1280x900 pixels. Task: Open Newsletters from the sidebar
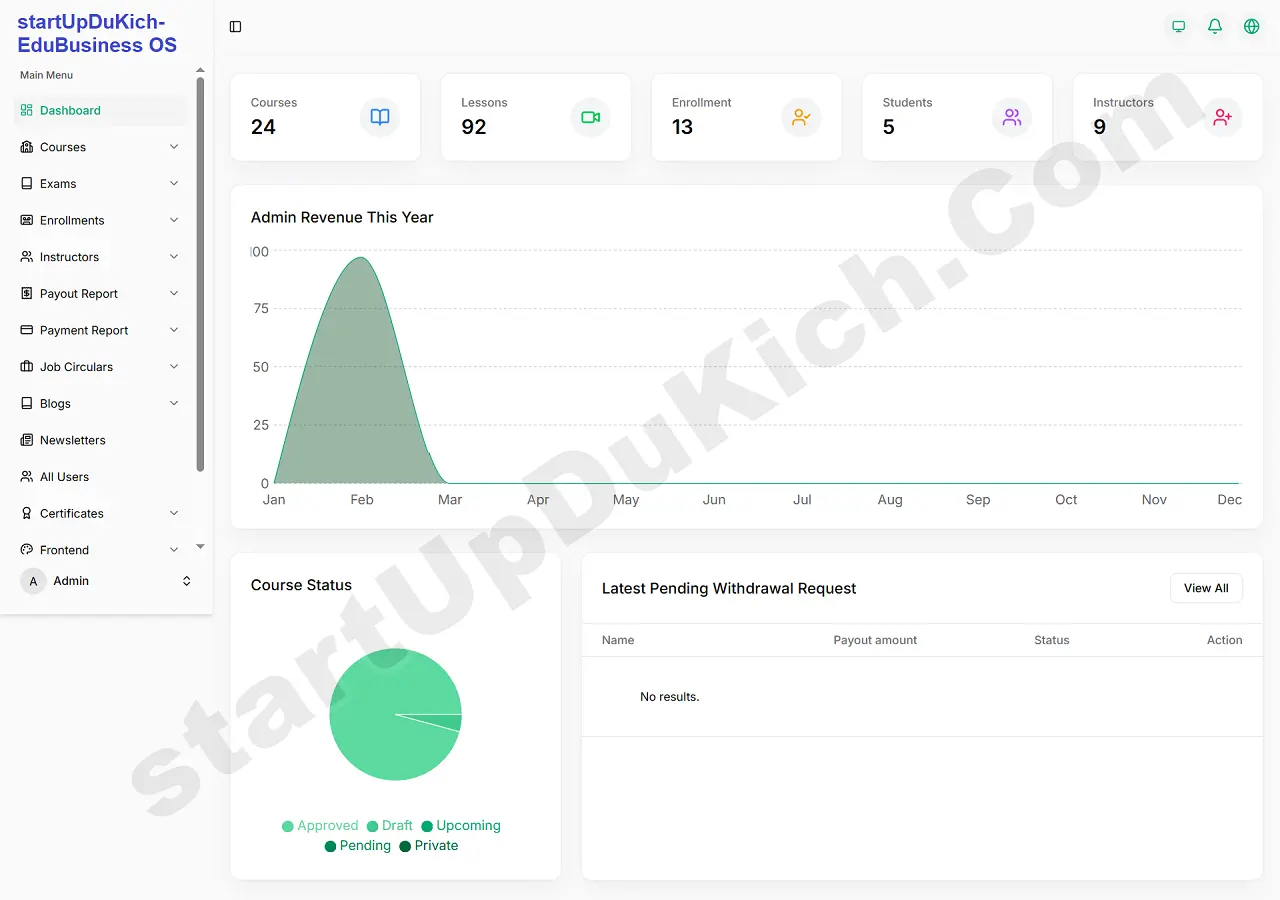[72, 440]
